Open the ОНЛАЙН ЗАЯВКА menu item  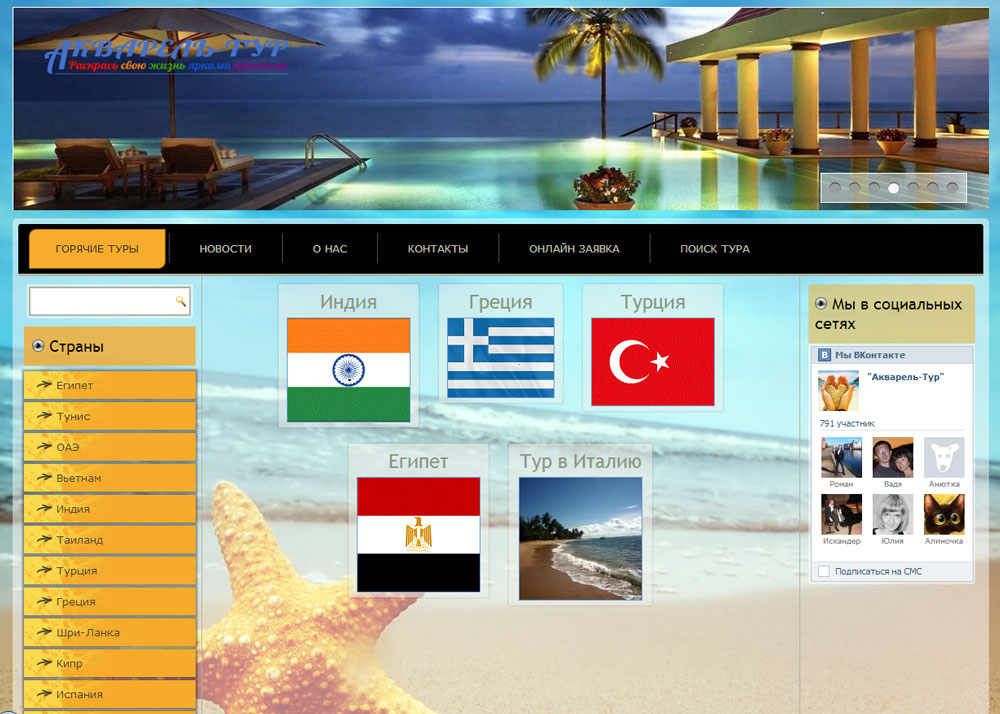tap(574, 249)
